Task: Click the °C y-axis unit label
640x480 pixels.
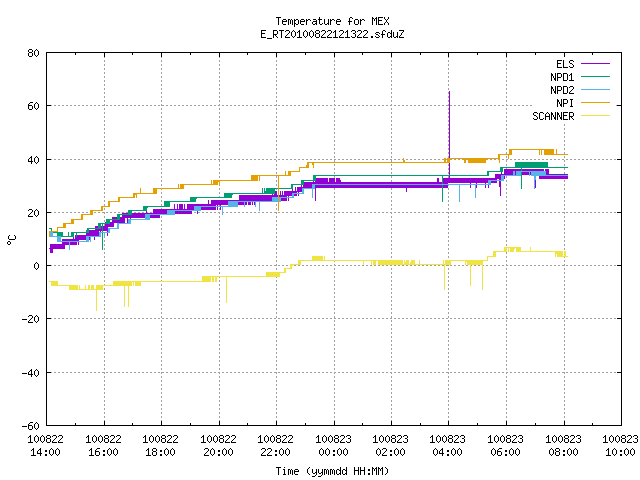Action: [11, 240]
